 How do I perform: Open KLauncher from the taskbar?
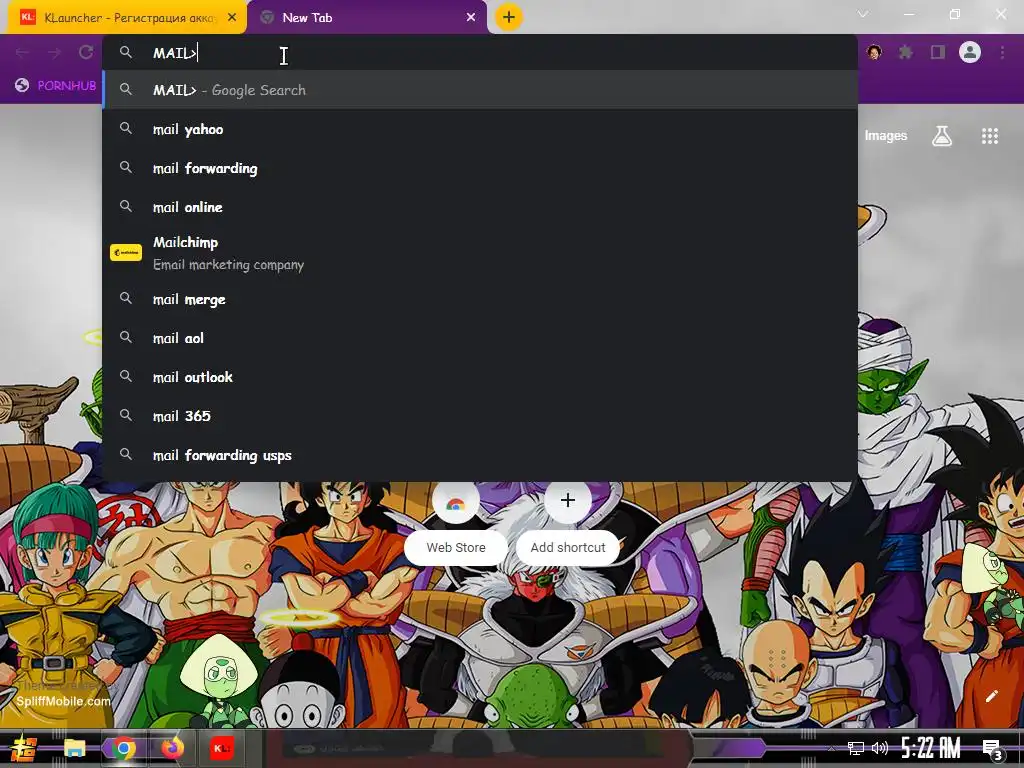click(221, 748)
